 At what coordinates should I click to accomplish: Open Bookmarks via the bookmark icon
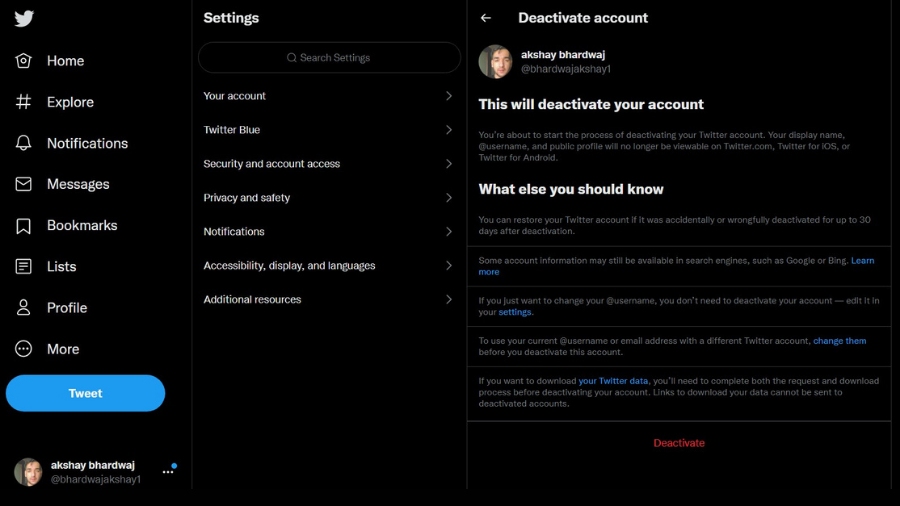(24, 226)
